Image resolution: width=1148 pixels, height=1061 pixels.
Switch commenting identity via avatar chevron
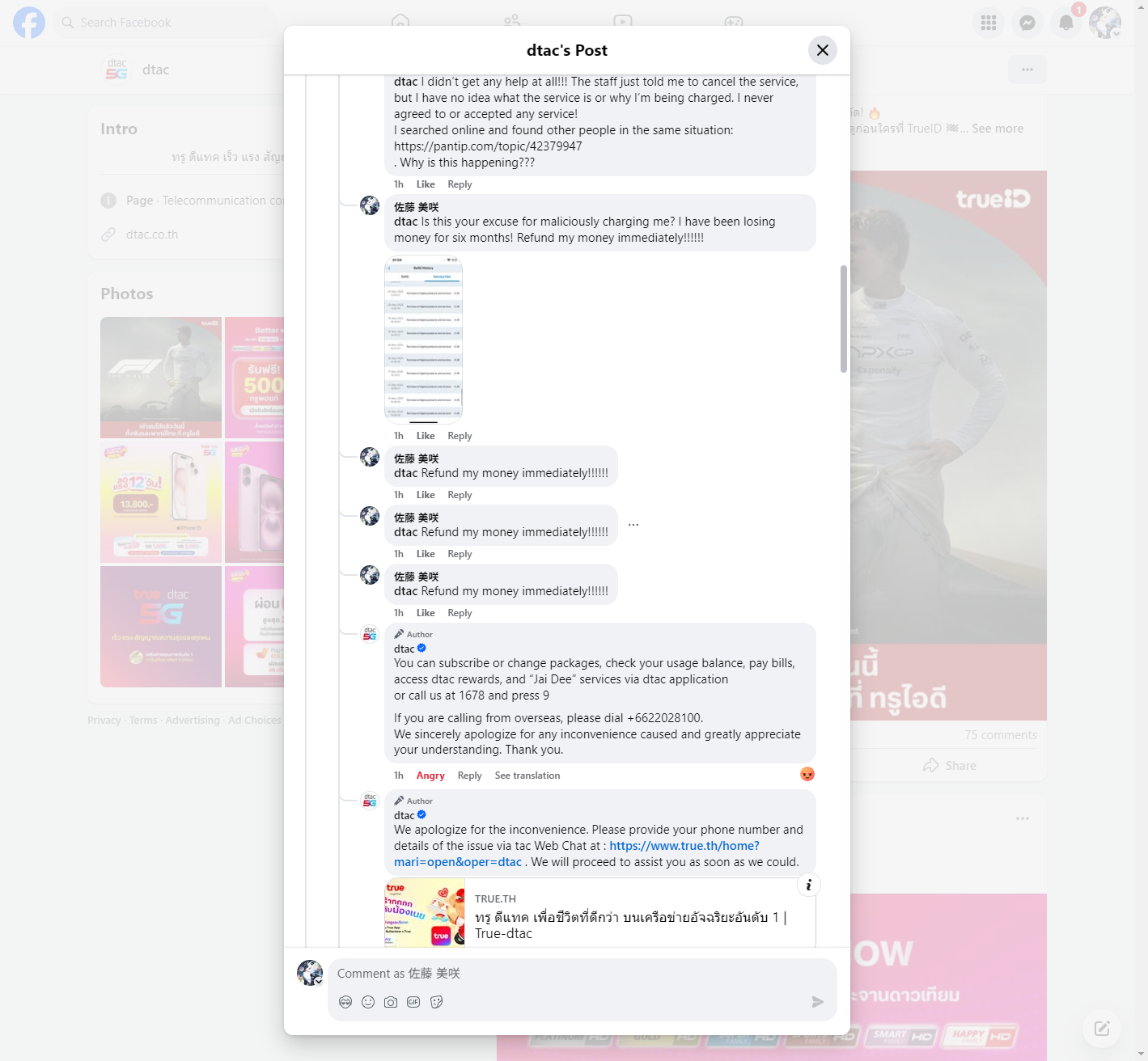pos(319,980)
